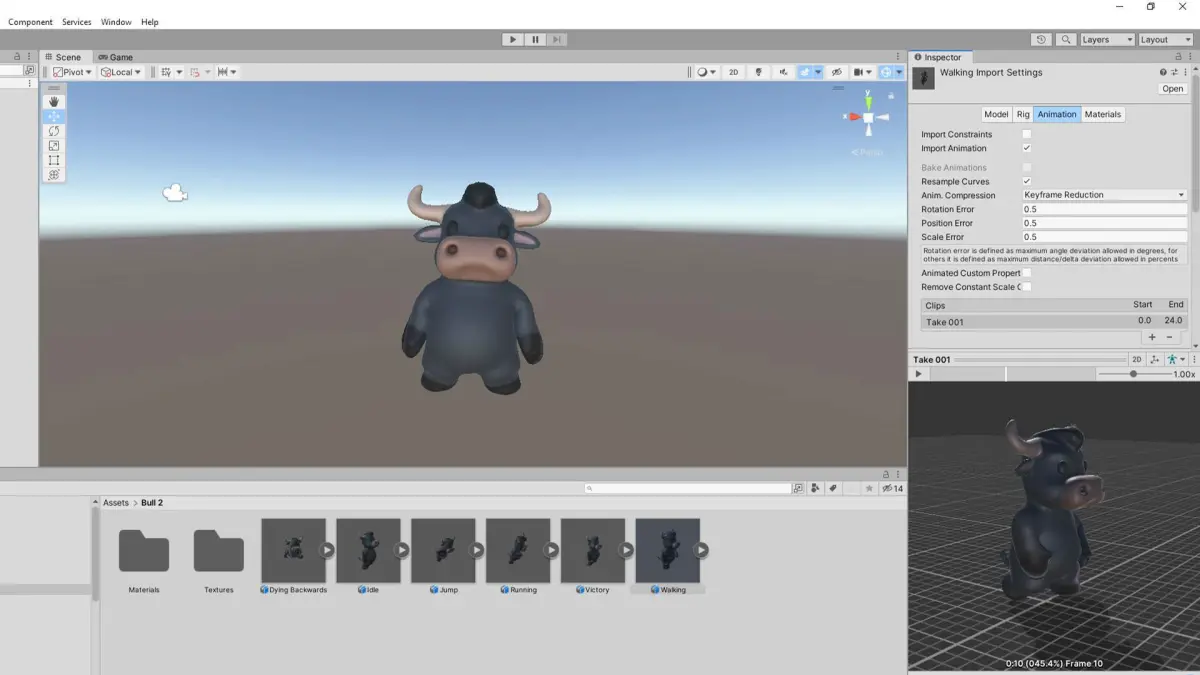Open the draw mode shading dropdown
The width and height of the screenshot is (1200, 675).
[x=707, y=72]
